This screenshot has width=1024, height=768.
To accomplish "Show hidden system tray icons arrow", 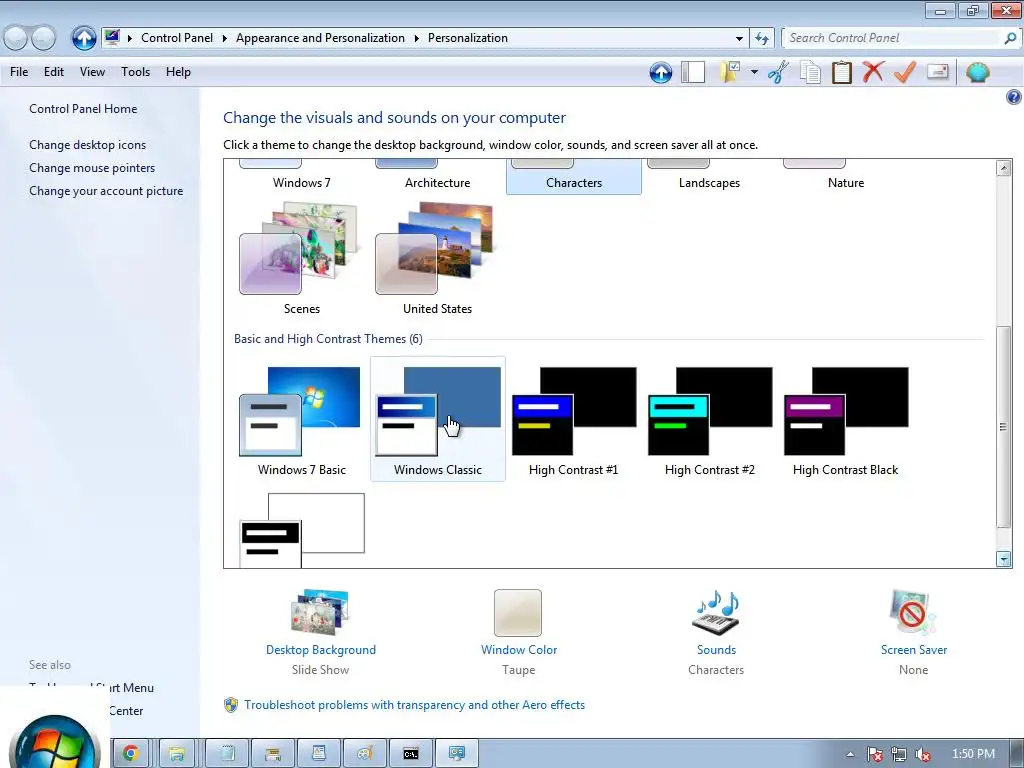I will click(x=850, y=754).
